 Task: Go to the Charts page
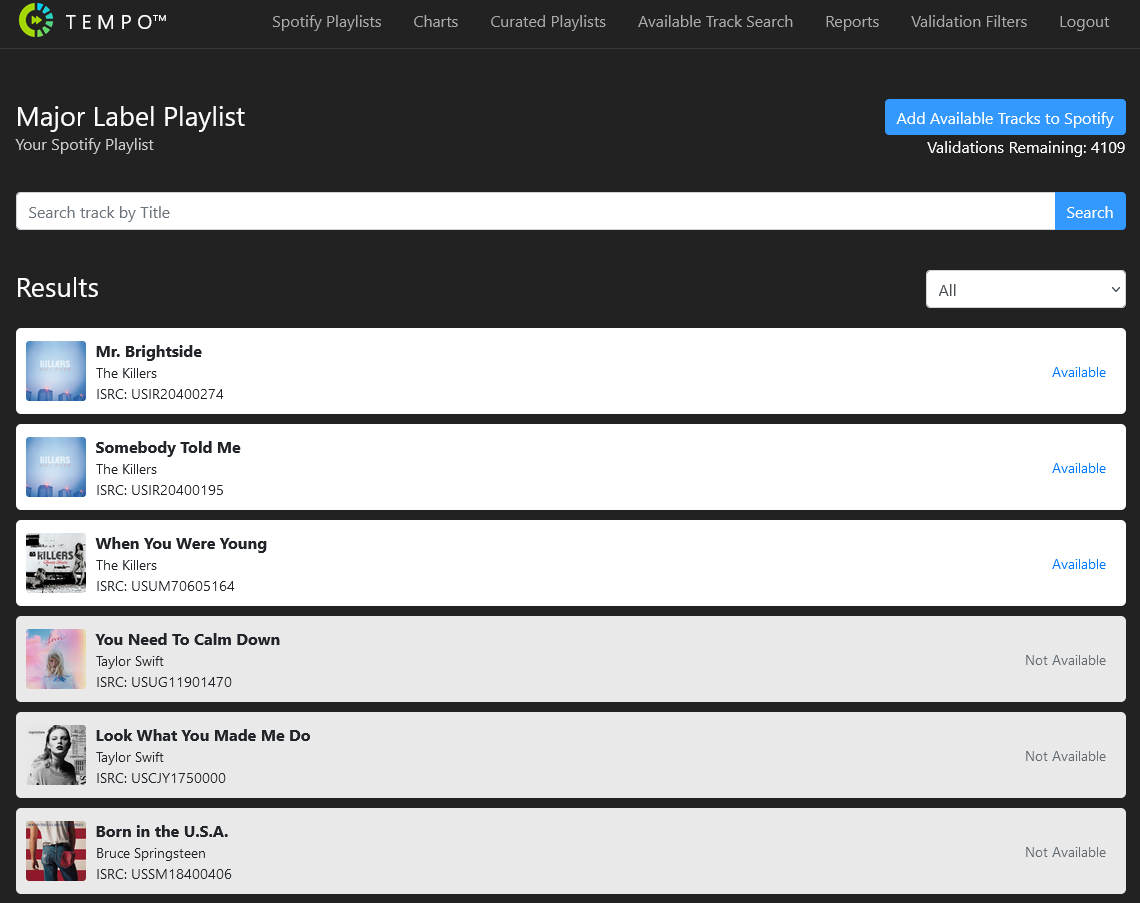(x=436, y=22)
